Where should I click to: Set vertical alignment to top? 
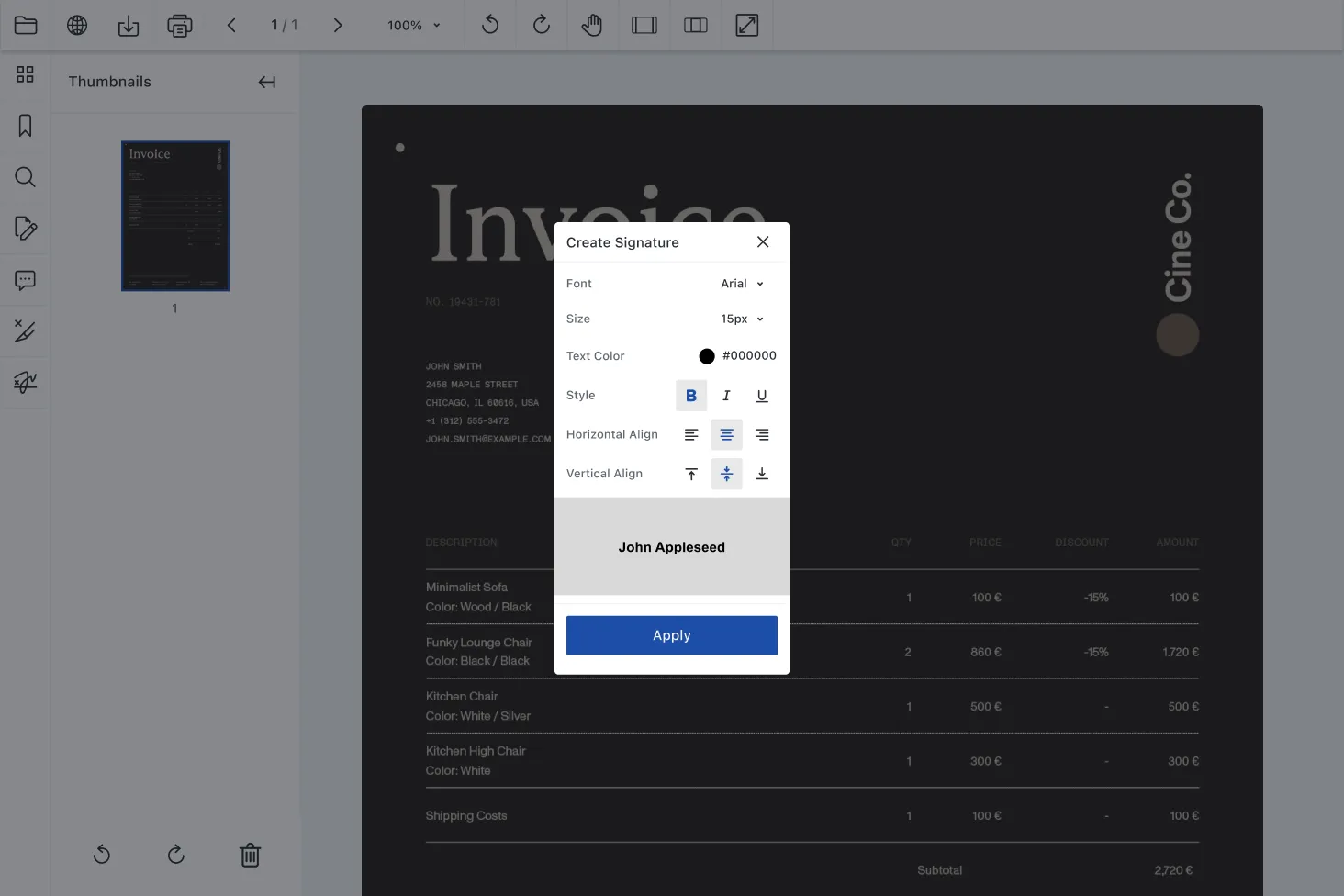point(691,473)
